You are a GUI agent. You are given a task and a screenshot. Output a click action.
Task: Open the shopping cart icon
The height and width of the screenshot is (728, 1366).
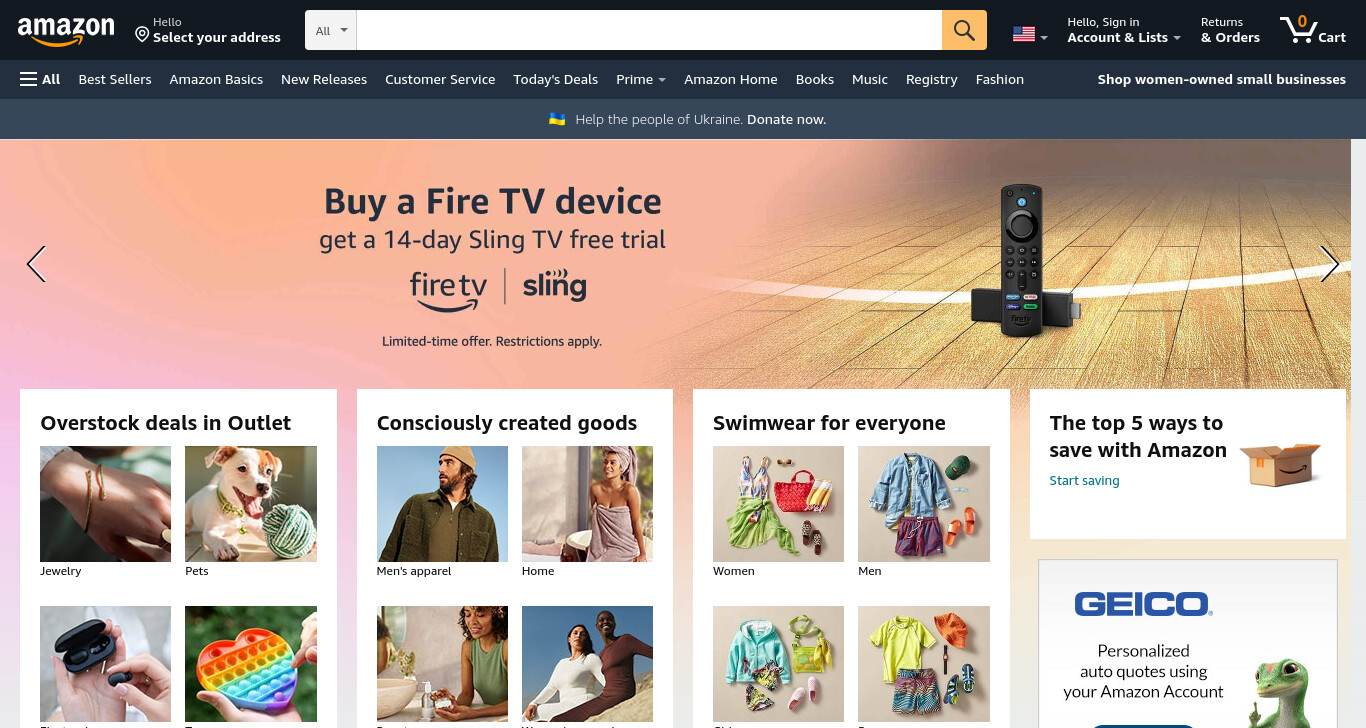pos(1312,29)
